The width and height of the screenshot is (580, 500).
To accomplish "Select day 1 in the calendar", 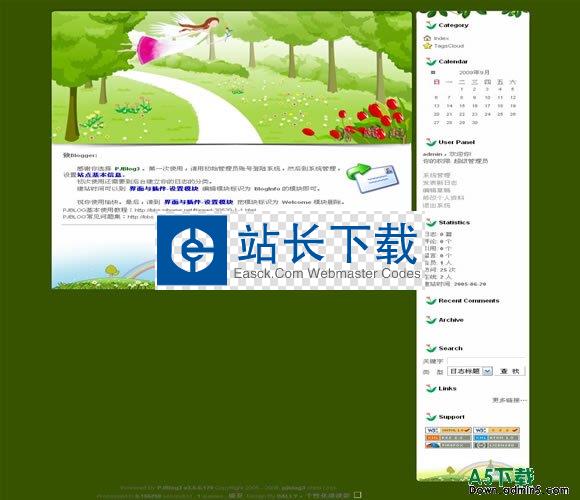I will pyautogui.click(x=462, y=89).
